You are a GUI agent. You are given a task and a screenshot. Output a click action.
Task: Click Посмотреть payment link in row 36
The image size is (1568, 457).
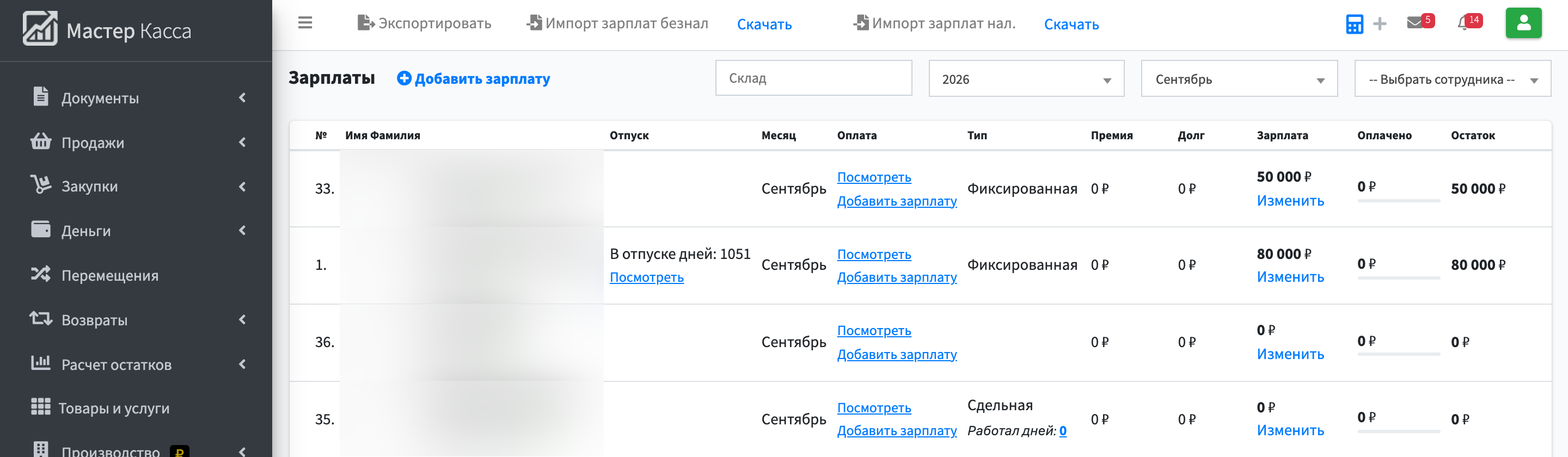click(874, 330)
